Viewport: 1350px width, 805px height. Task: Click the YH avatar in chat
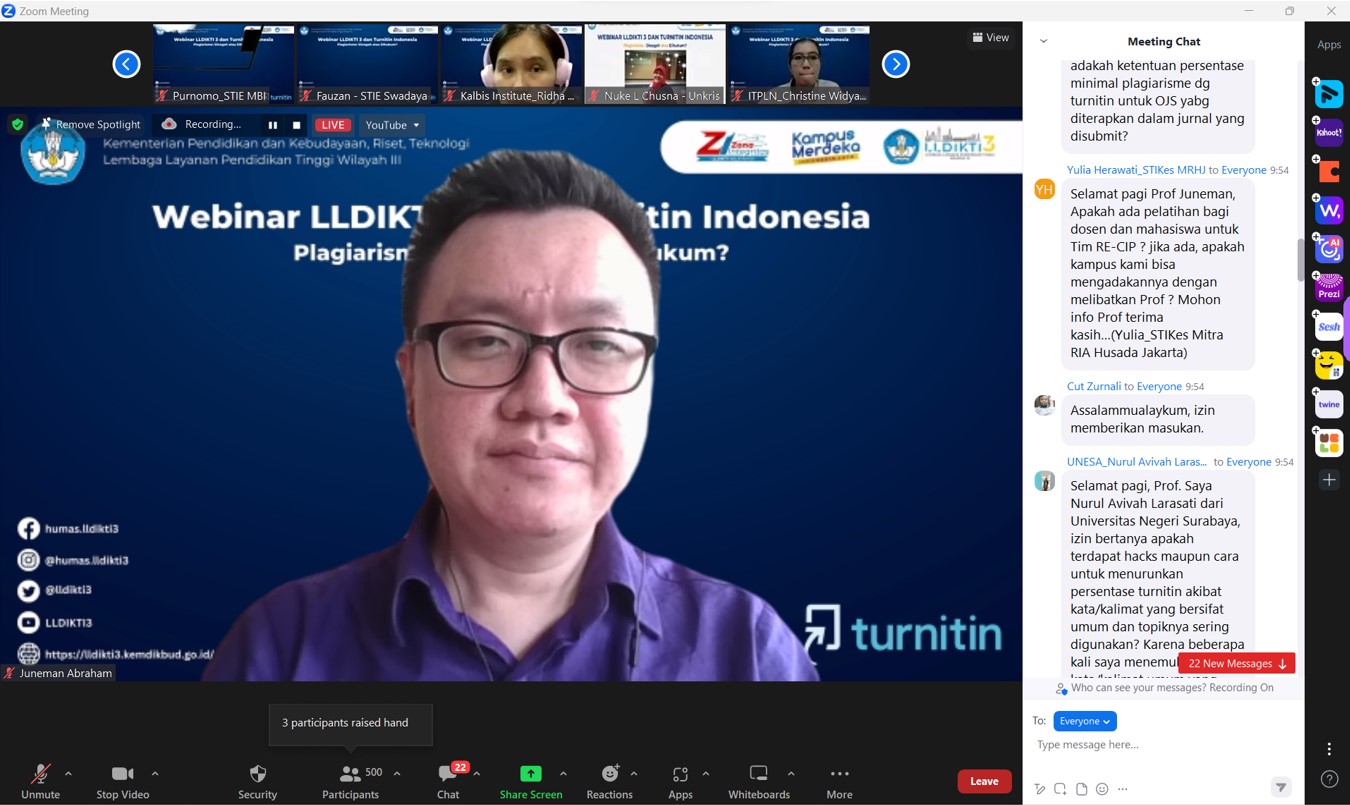click(x=1044, y=188)
